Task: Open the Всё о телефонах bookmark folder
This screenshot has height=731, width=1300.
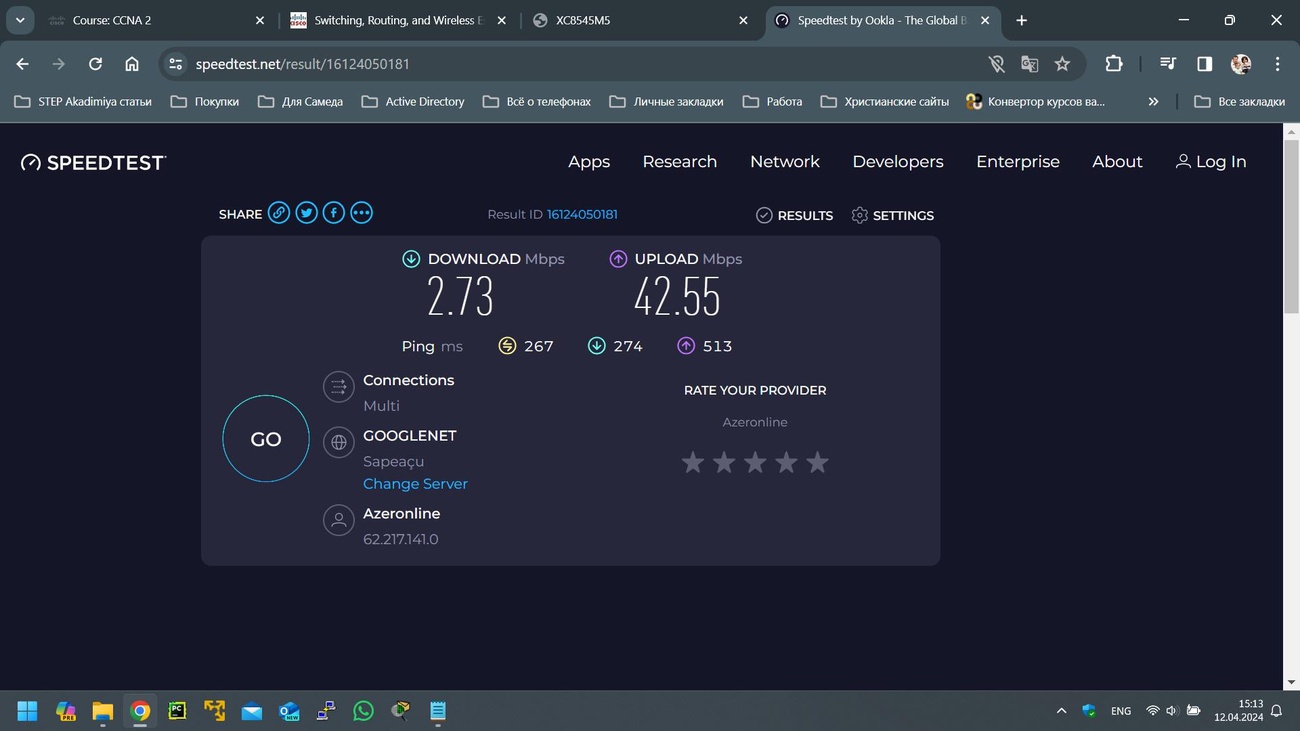Action: 536,101
